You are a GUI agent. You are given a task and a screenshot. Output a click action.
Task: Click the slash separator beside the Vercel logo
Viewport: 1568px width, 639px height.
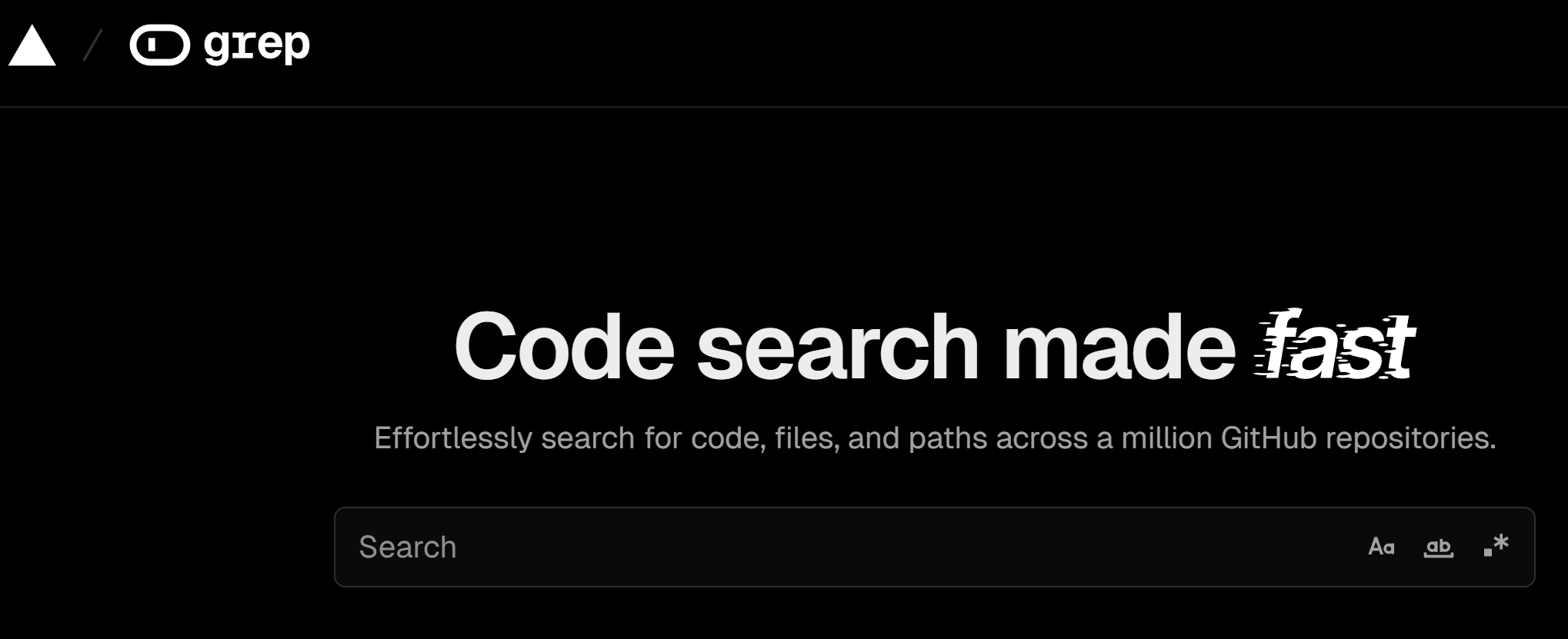[x=92, y=45]
